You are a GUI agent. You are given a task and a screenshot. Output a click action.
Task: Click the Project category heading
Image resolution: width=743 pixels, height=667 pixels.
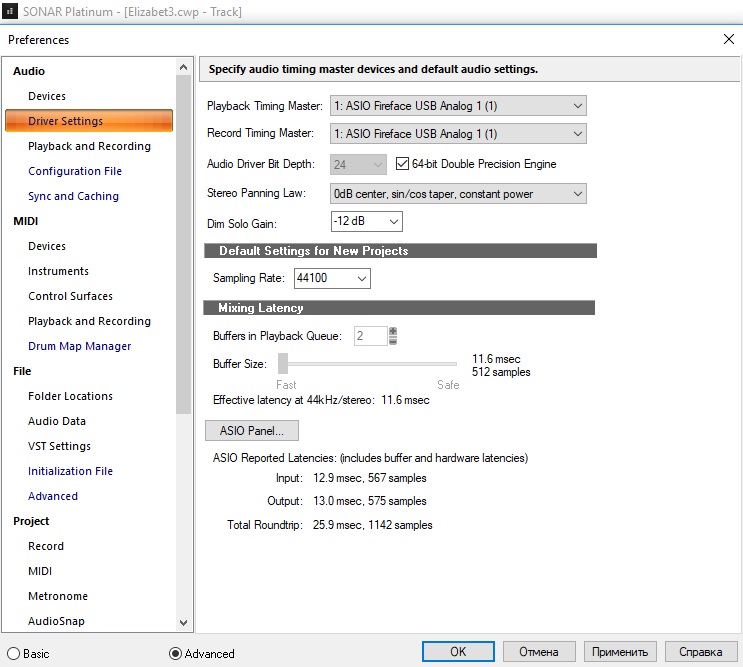coord(31,521)
